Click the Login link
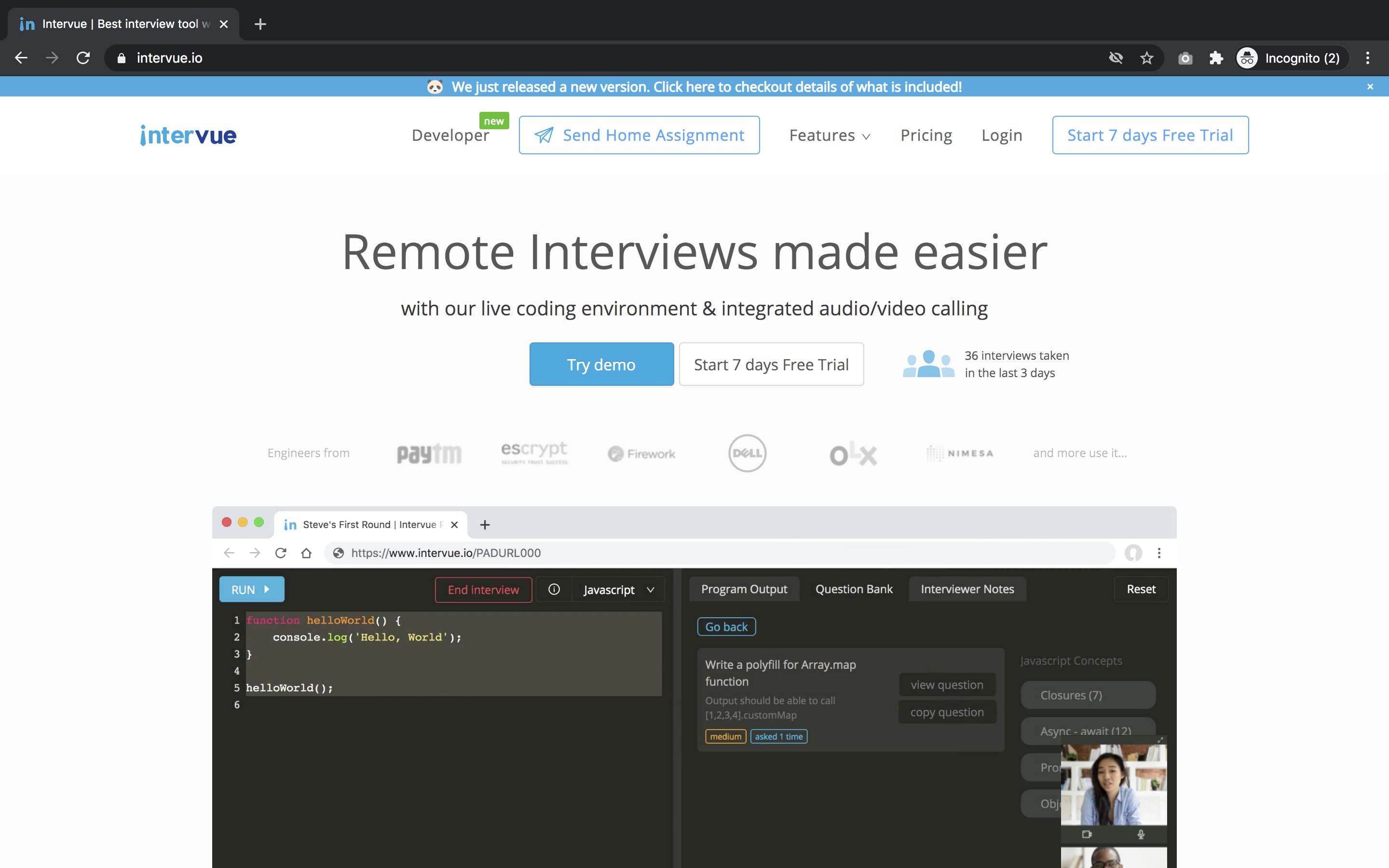Image resolution: width=1389 pixels, height=868 pixels. click(1002, 136)
